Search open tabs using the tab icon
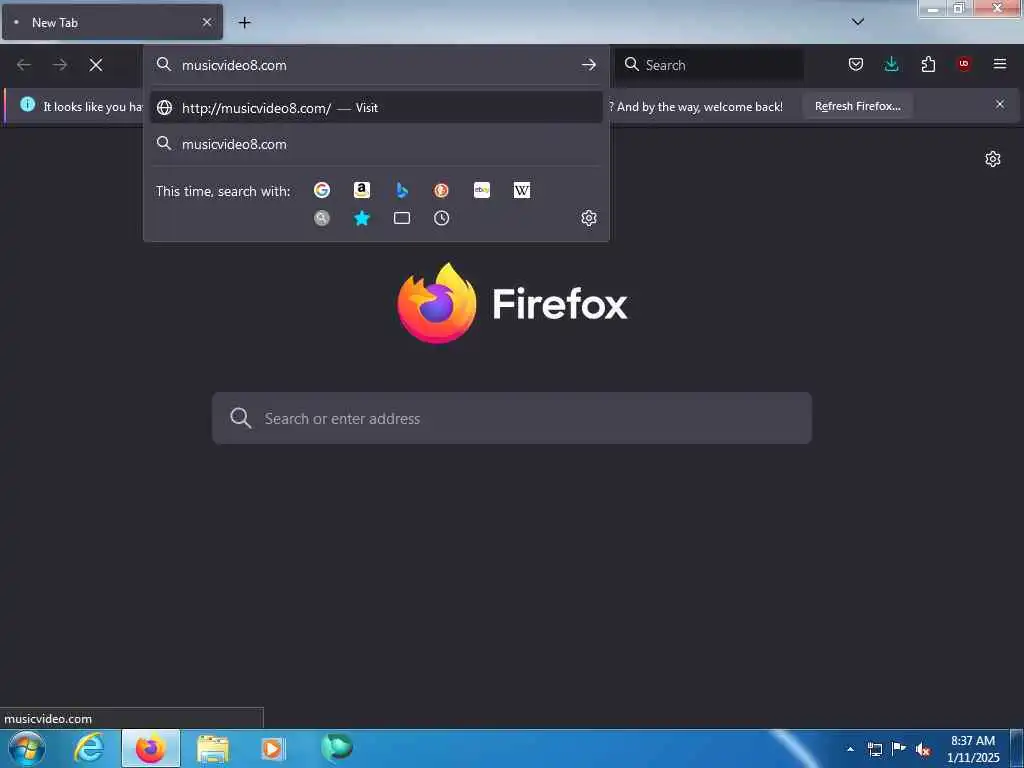Image resolution: width=1024 pixels, height=768 pixels. click(x=402, y=218)
